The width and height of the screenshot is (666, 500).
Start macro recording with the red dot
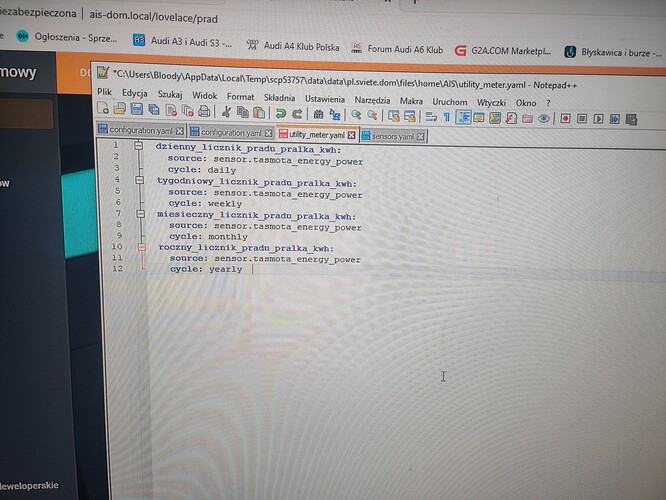coord(565,119)
